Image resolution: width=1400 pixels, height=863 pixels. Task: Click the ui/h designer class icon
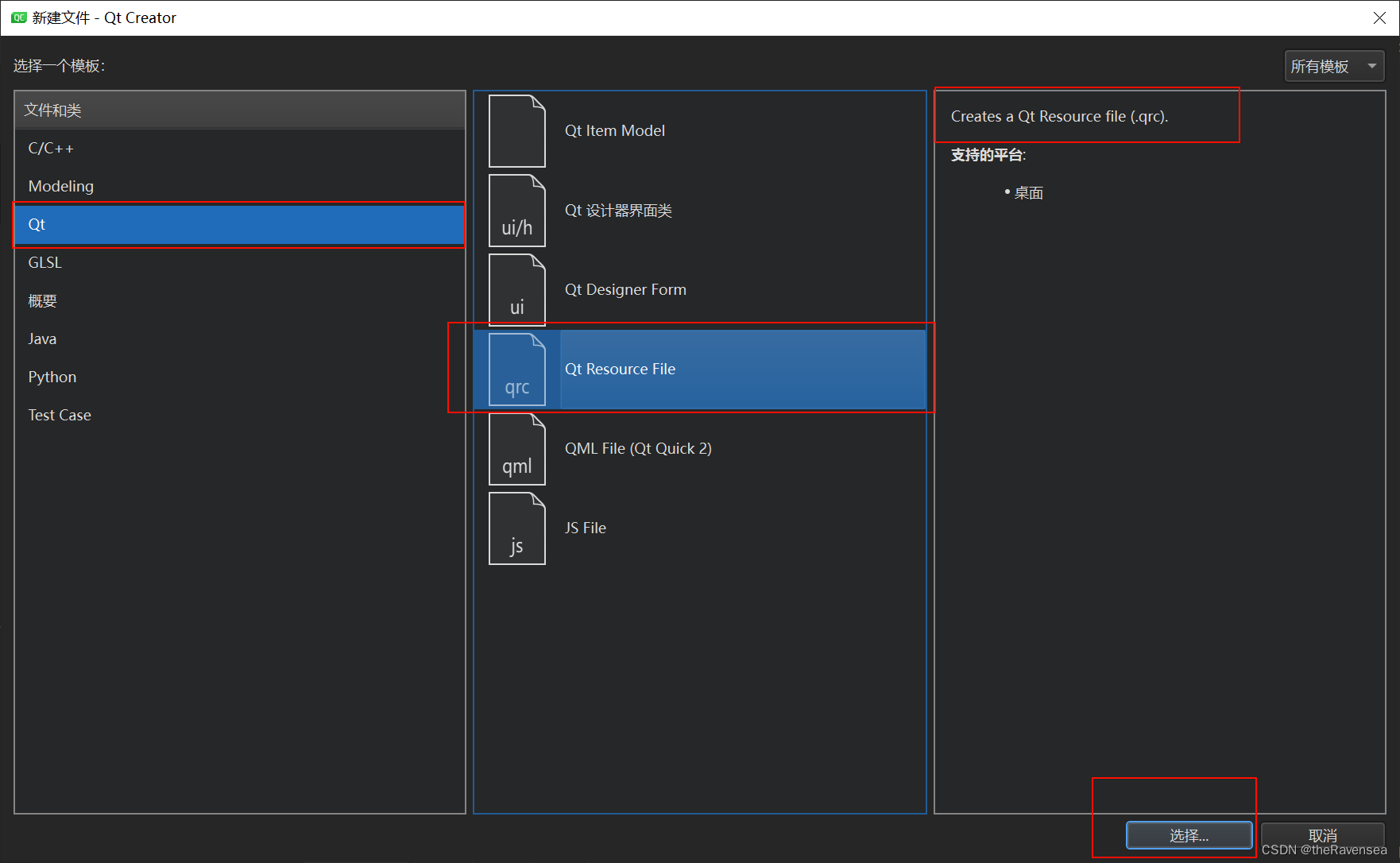[516, 211]
